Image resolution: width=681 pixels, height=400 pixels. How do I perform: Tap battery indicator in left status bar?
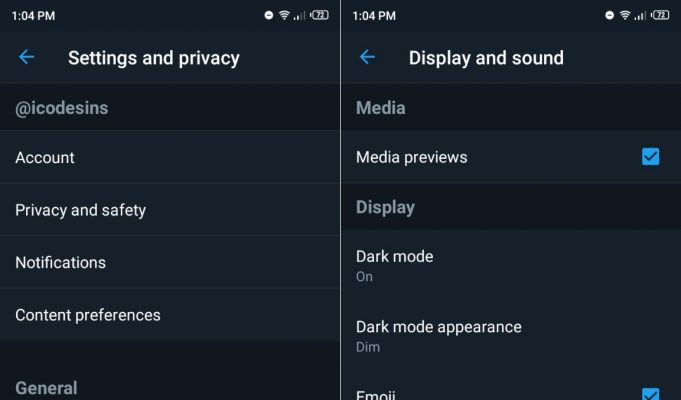319,15
